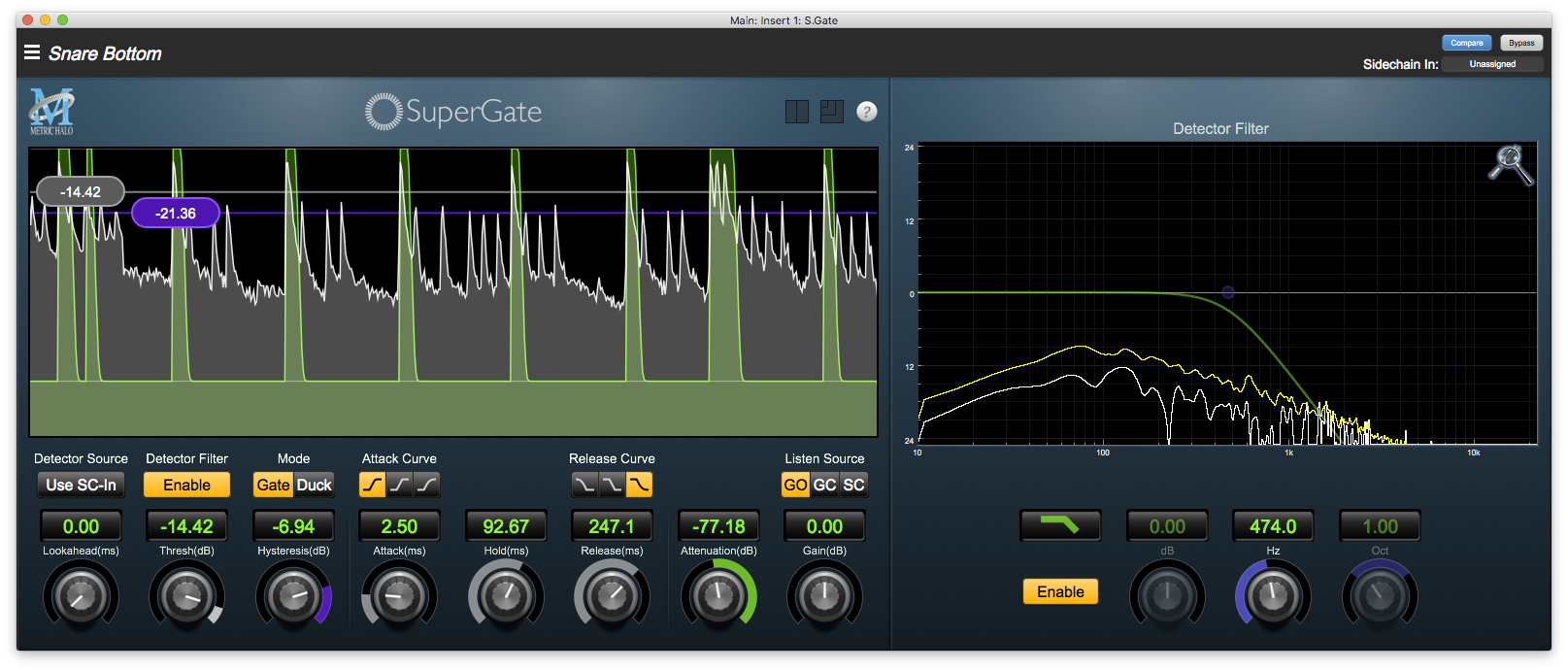Viewport: 1568px width, 671px height.
Task: Click the Hysteresis(dB) value field showing -6.94
Action: 293,526
